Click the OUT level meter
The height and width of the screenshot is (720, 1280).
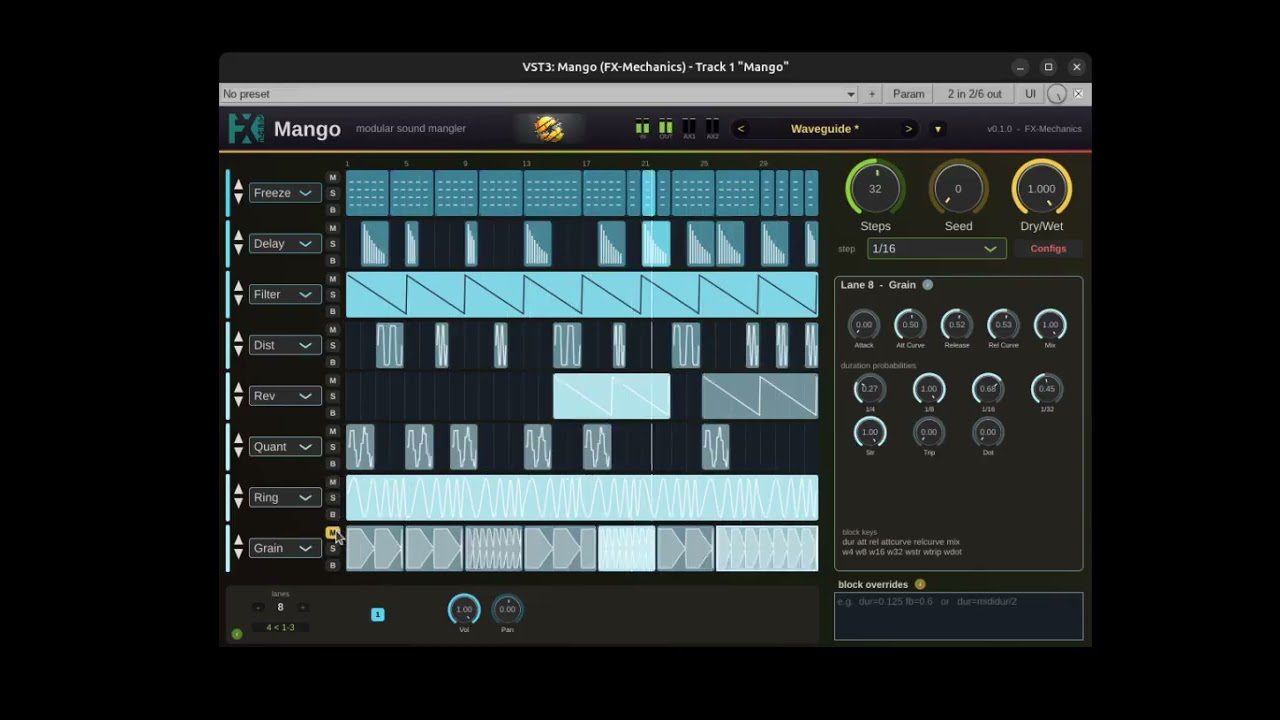tap(666, 128)
